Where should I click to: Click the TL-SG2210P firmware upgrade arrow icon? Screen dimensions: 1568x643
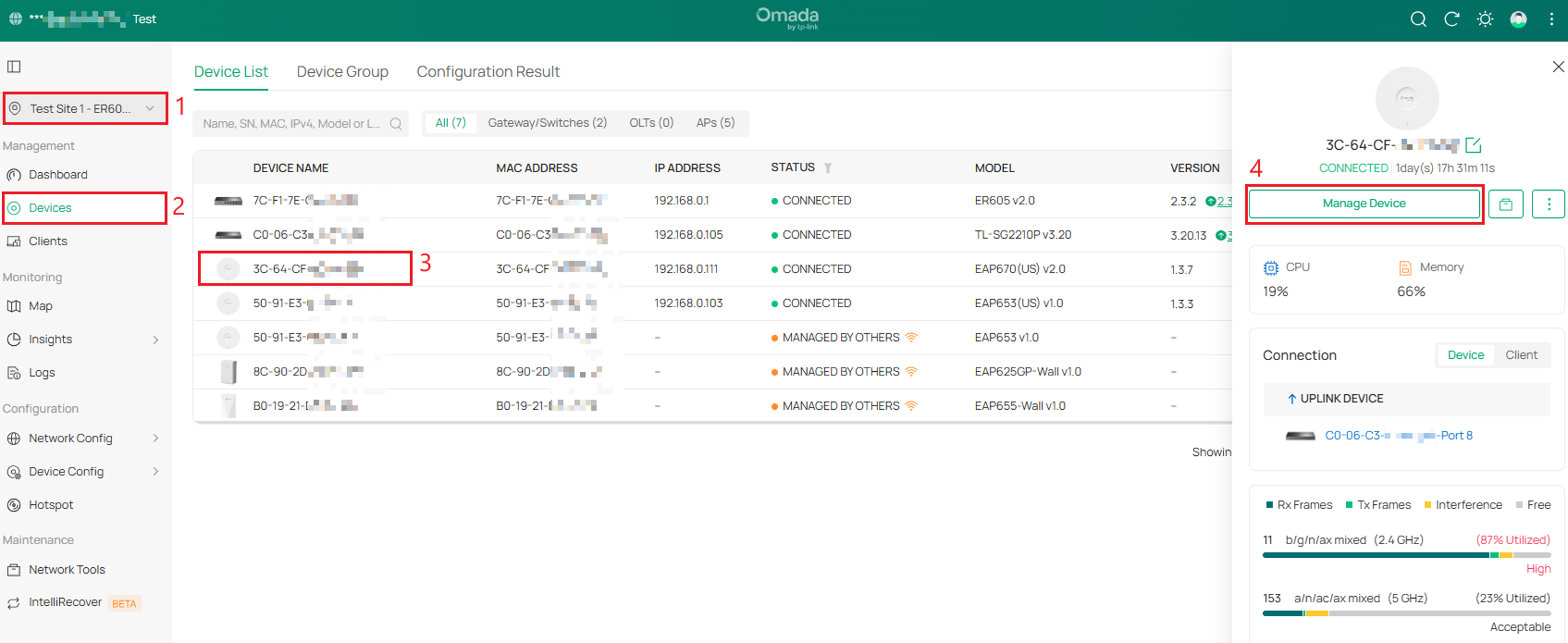[x=1220, y=235]
